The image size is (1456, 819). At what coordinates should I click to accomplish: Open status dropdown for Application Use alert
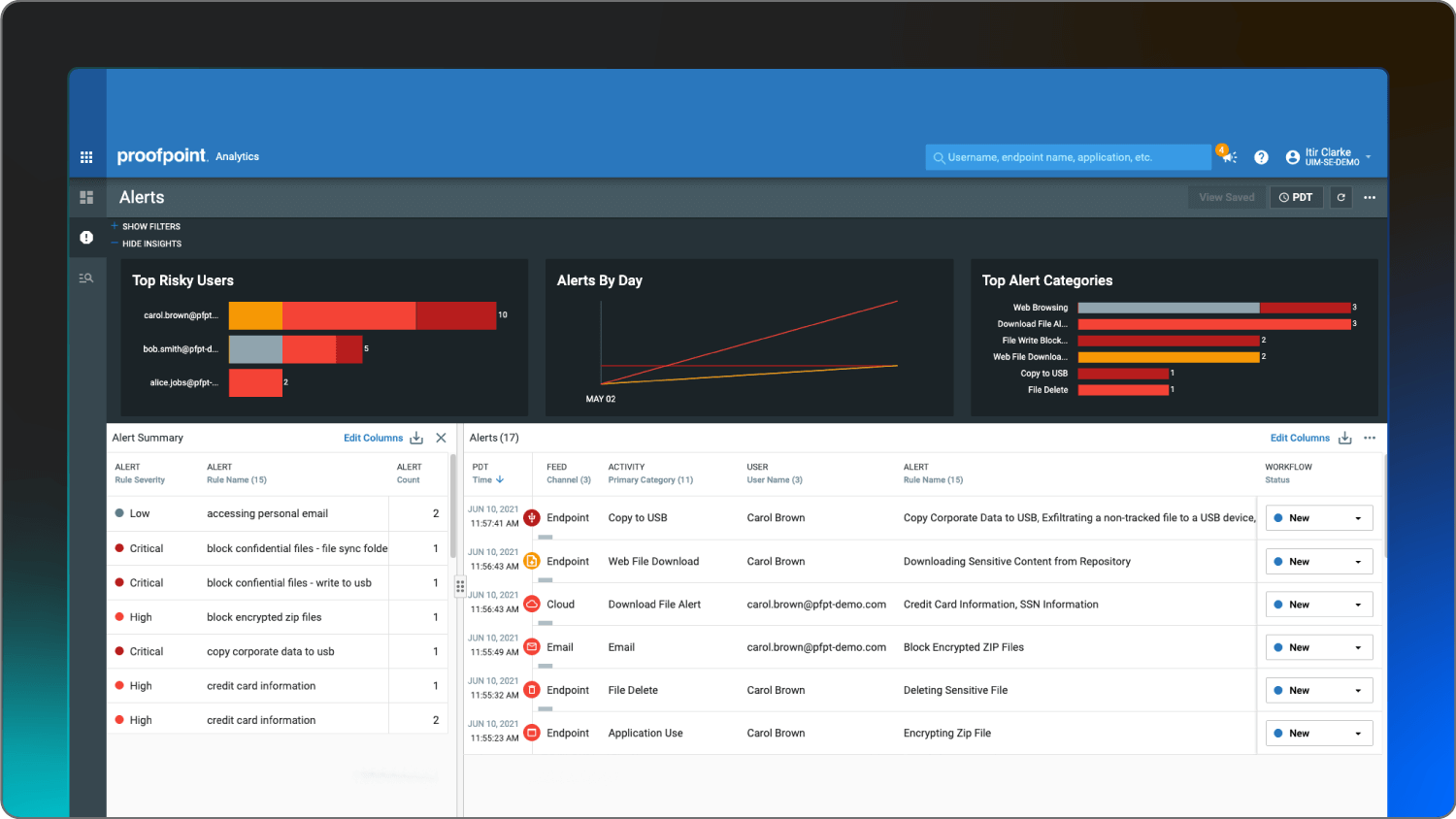[1319, 734]
